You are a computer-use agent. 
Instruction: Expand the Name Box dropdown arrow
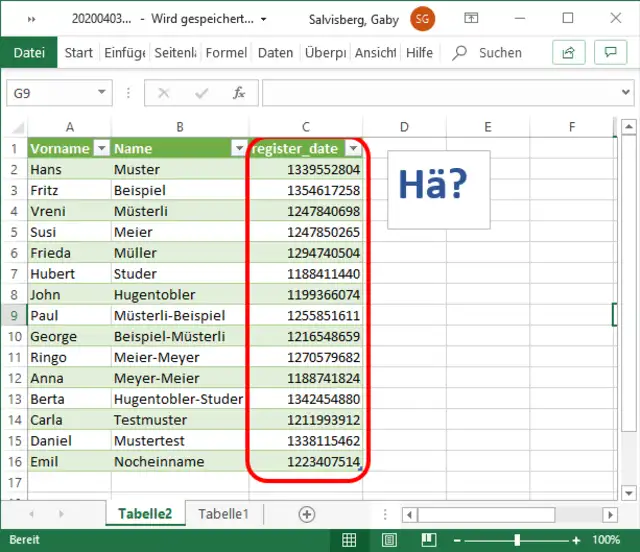[102, 93]
